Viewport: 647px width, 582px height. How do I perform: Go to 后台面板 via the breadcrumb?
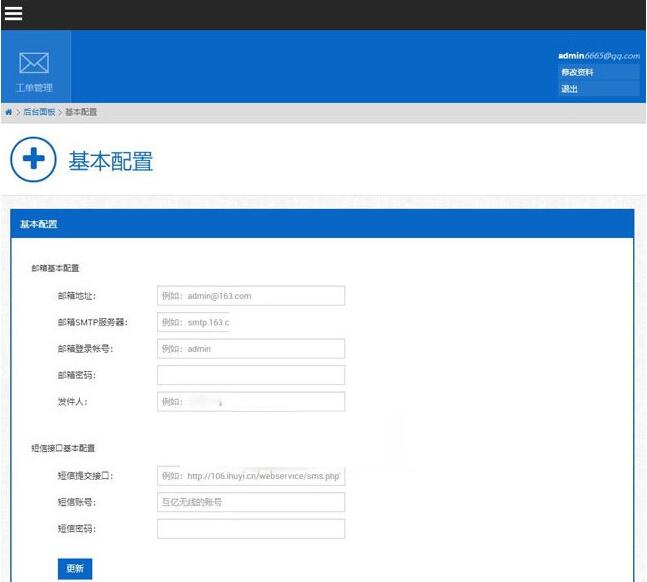click(x=38, y=113)
